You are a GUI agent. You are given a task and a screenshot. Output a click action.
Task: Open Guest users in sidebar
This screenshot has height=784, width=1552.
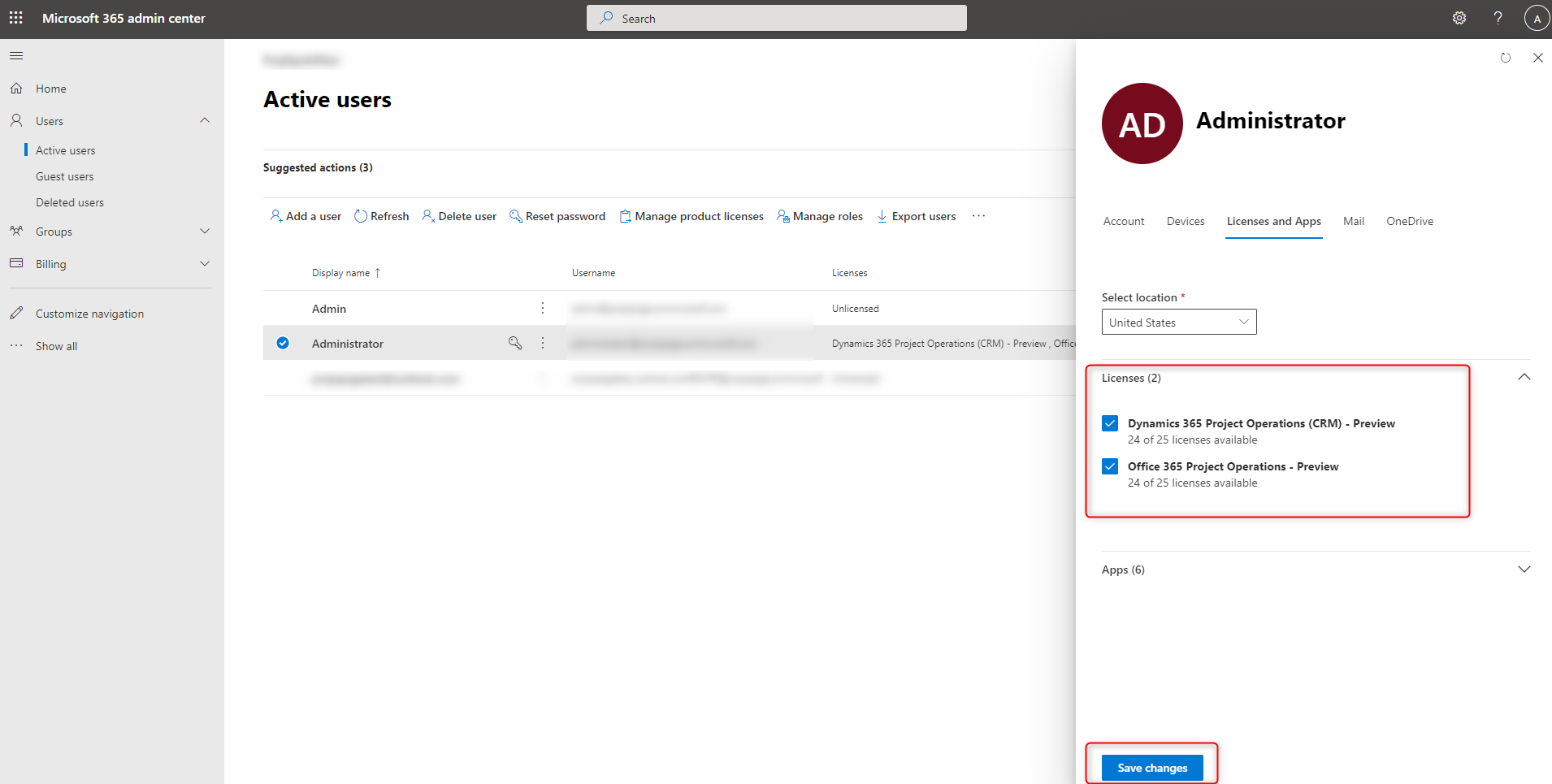pyautogui.click(x=64, y=176)
